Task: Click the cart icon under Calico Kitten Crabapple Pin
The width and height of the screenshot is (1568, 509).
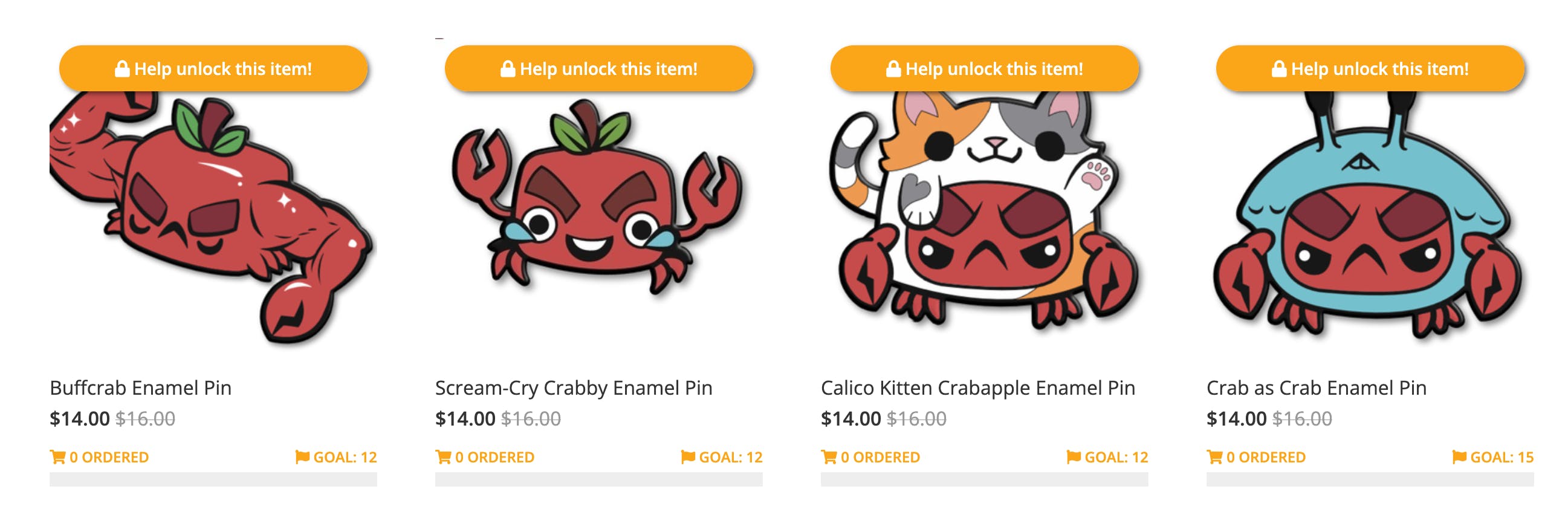Action: click(829, 457)
